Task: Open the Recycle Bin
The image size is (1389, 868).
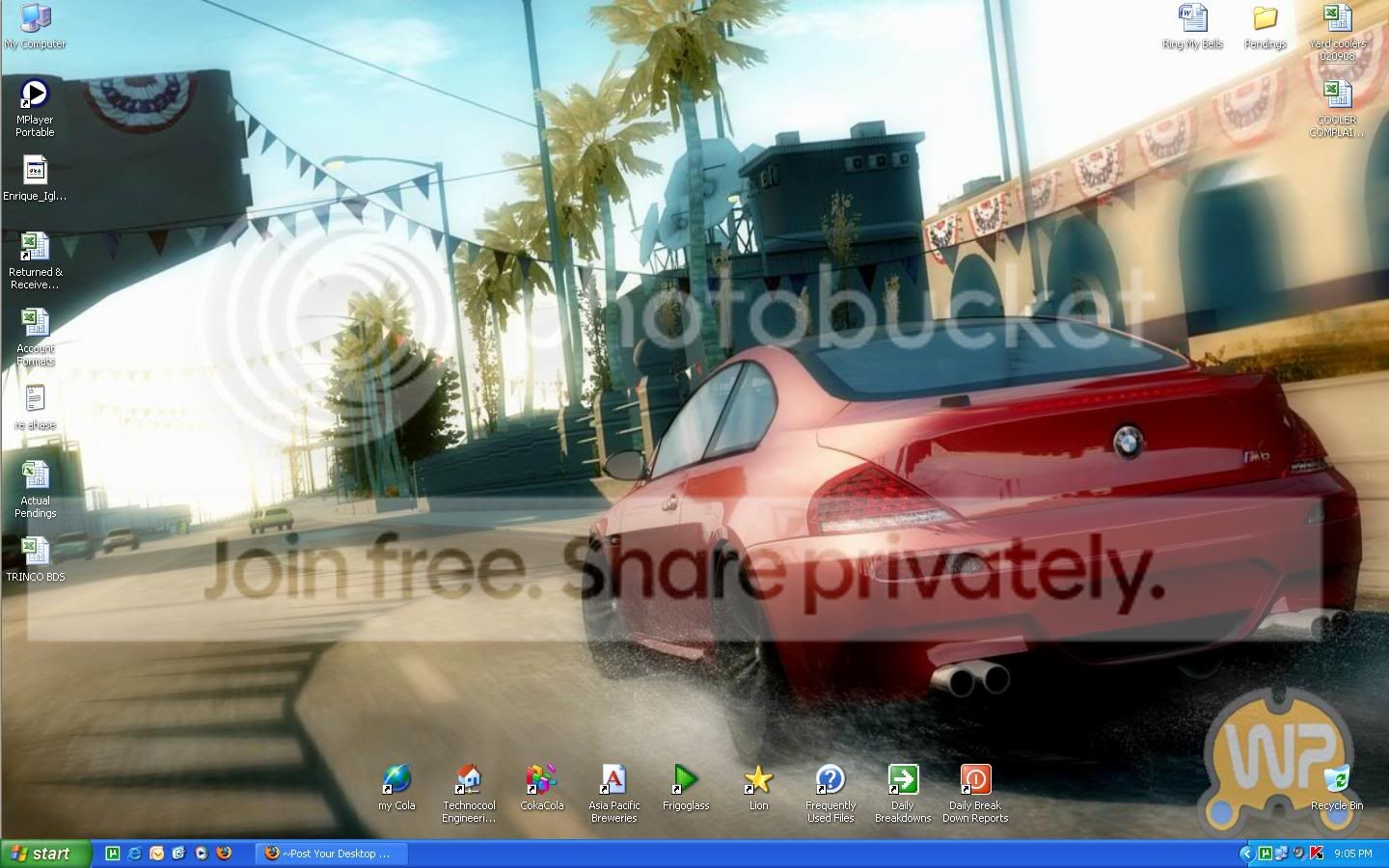Action: [1337, 788]
